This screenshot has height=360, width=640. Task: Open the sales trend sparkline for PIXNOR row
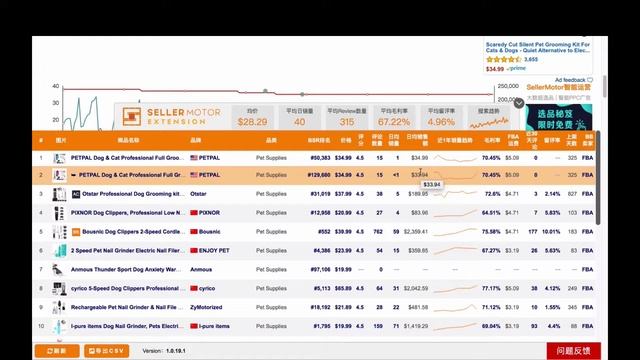point(455,213)
